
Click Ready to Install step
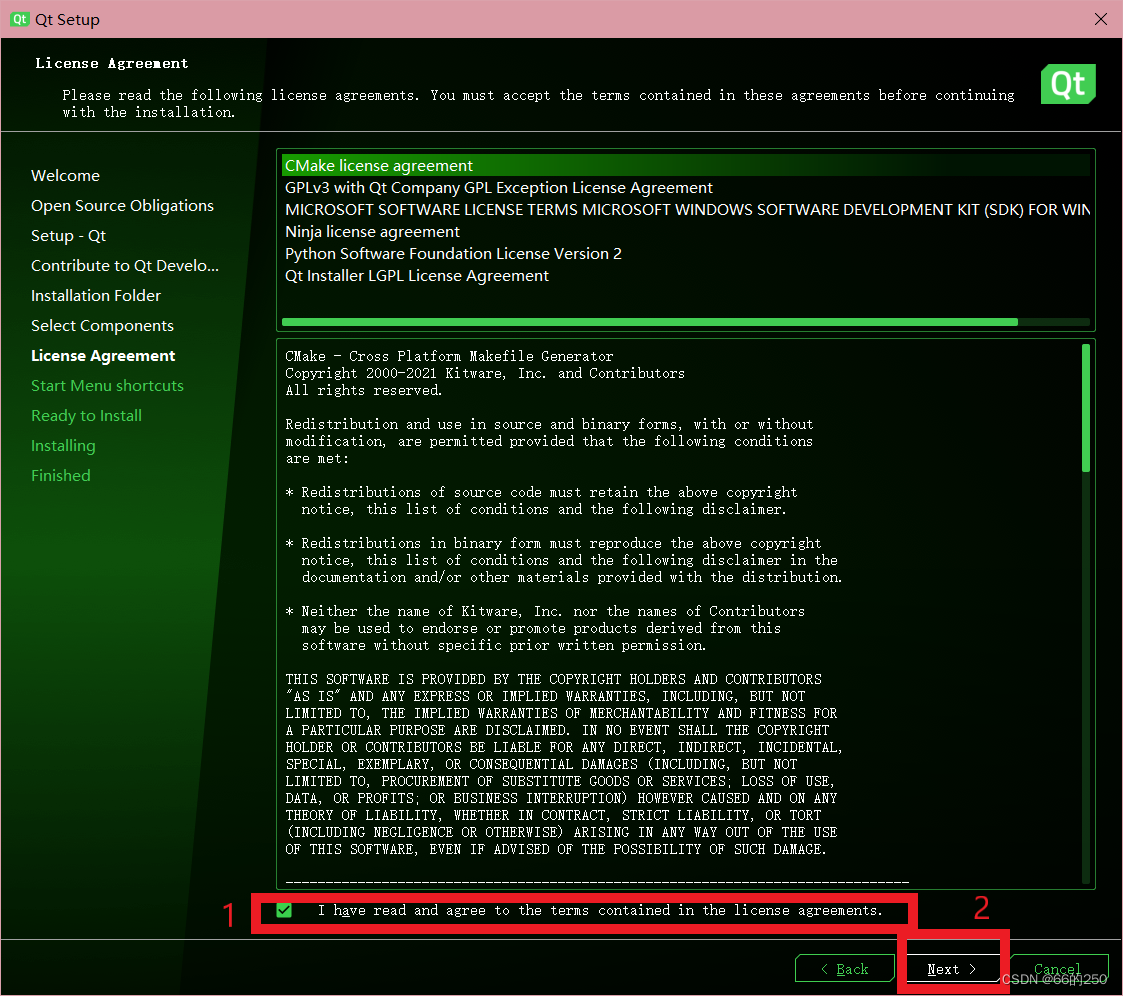(x=87, y=416)
